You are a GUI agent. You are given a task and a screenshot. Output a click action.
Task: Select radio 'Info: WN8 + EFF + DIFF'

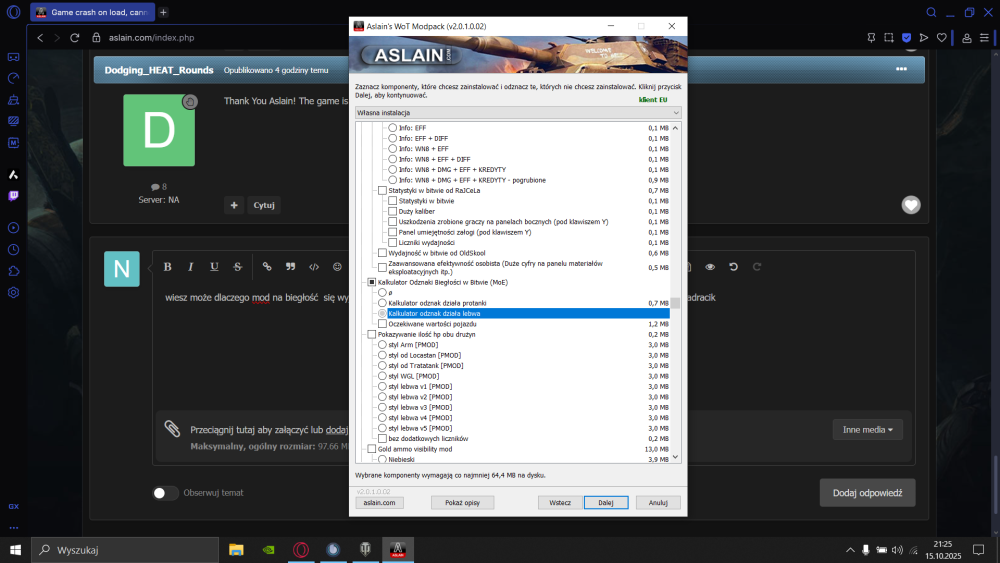(392, 159)
